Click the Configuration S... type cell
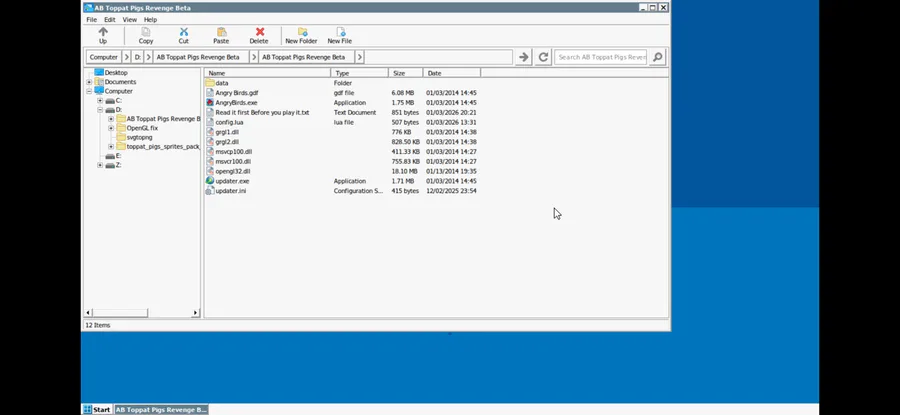 click(x=358, y=191)
